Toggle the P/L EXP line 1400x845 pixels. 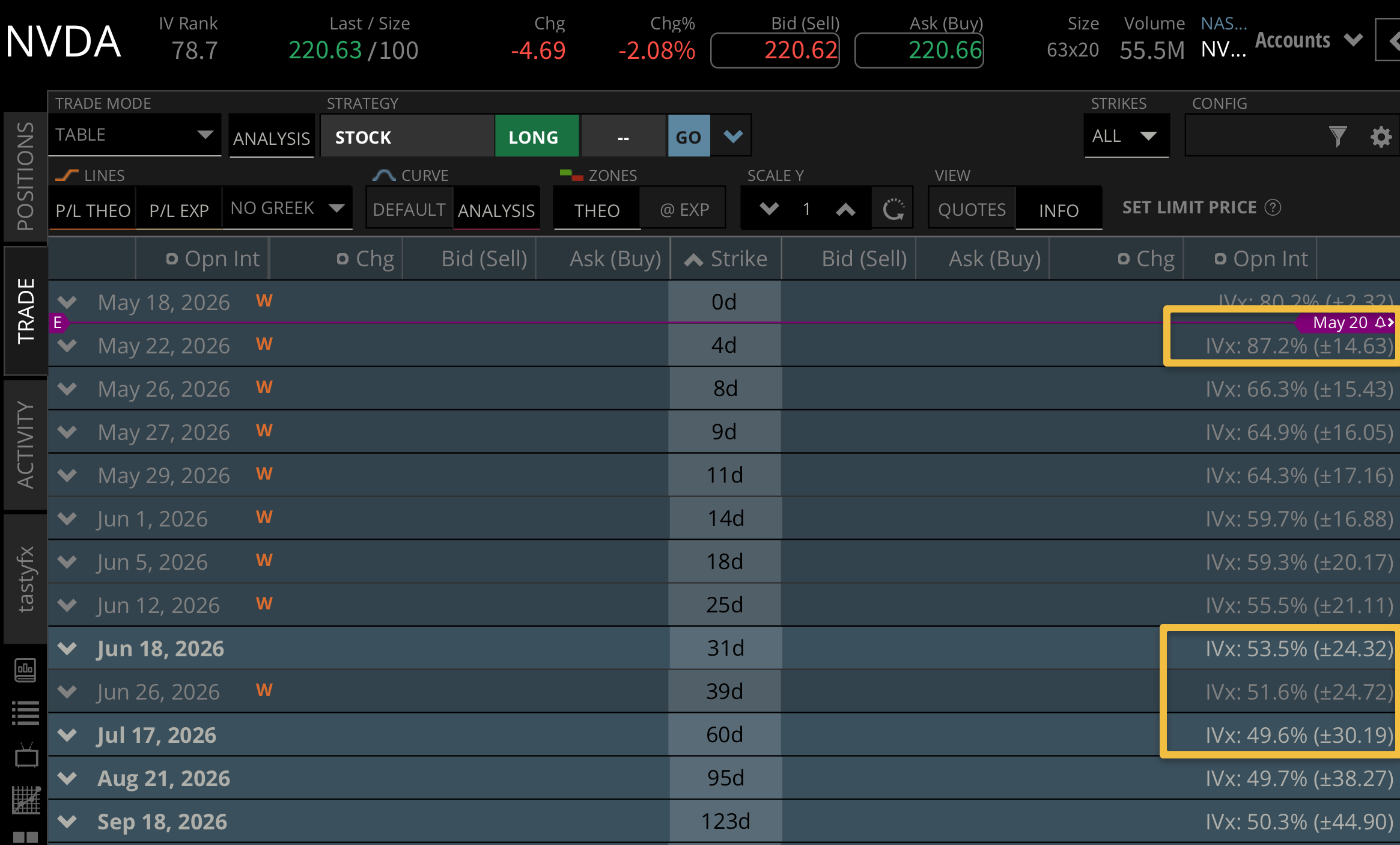(x=179, y=210)
